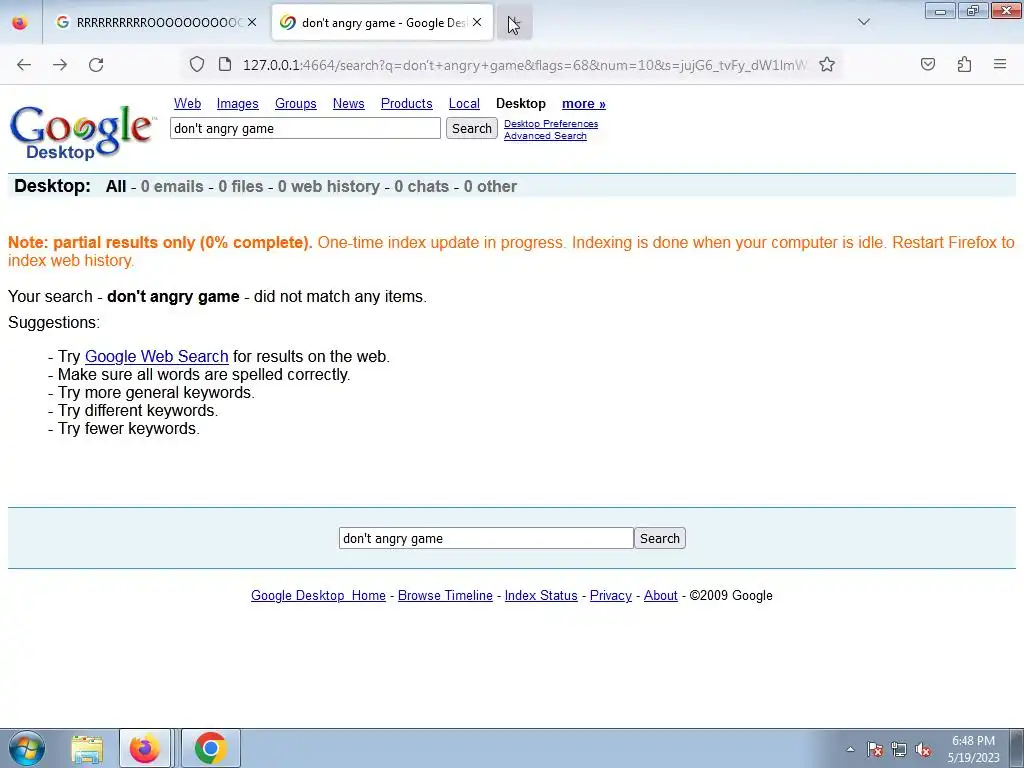Filter by 0 web history
1024x768 pixels.
coord(328,187)
